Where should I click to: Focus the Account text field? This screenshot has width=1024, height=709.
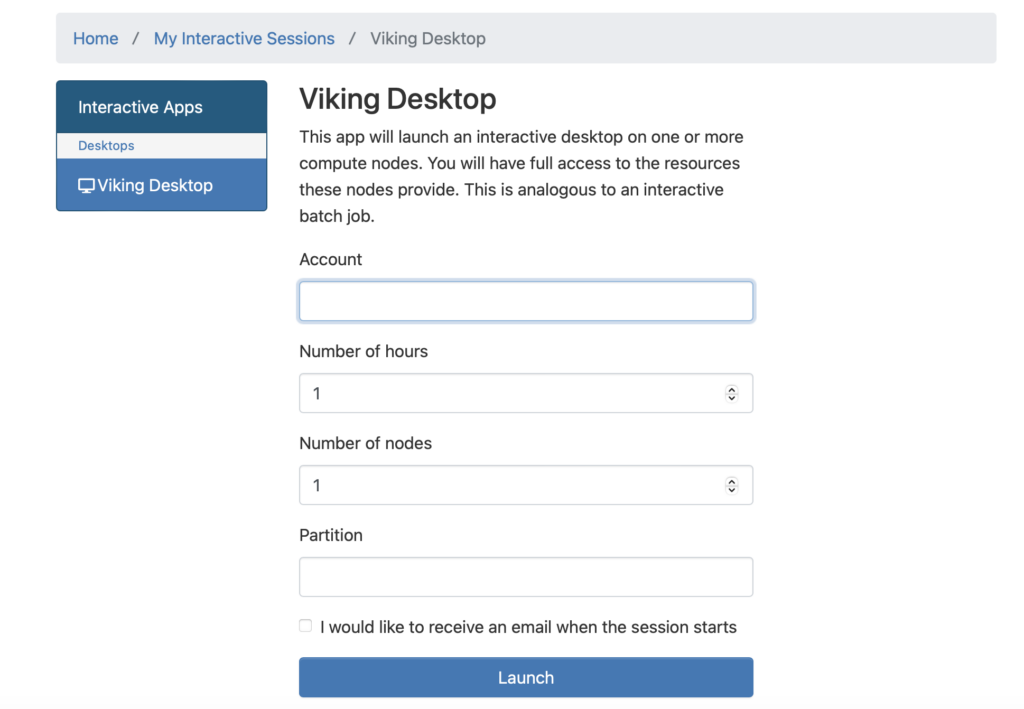click(525, 302)
